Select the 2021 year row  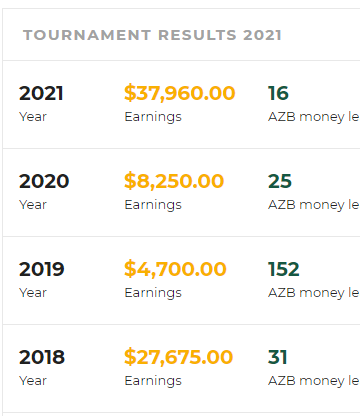(181, 105)
